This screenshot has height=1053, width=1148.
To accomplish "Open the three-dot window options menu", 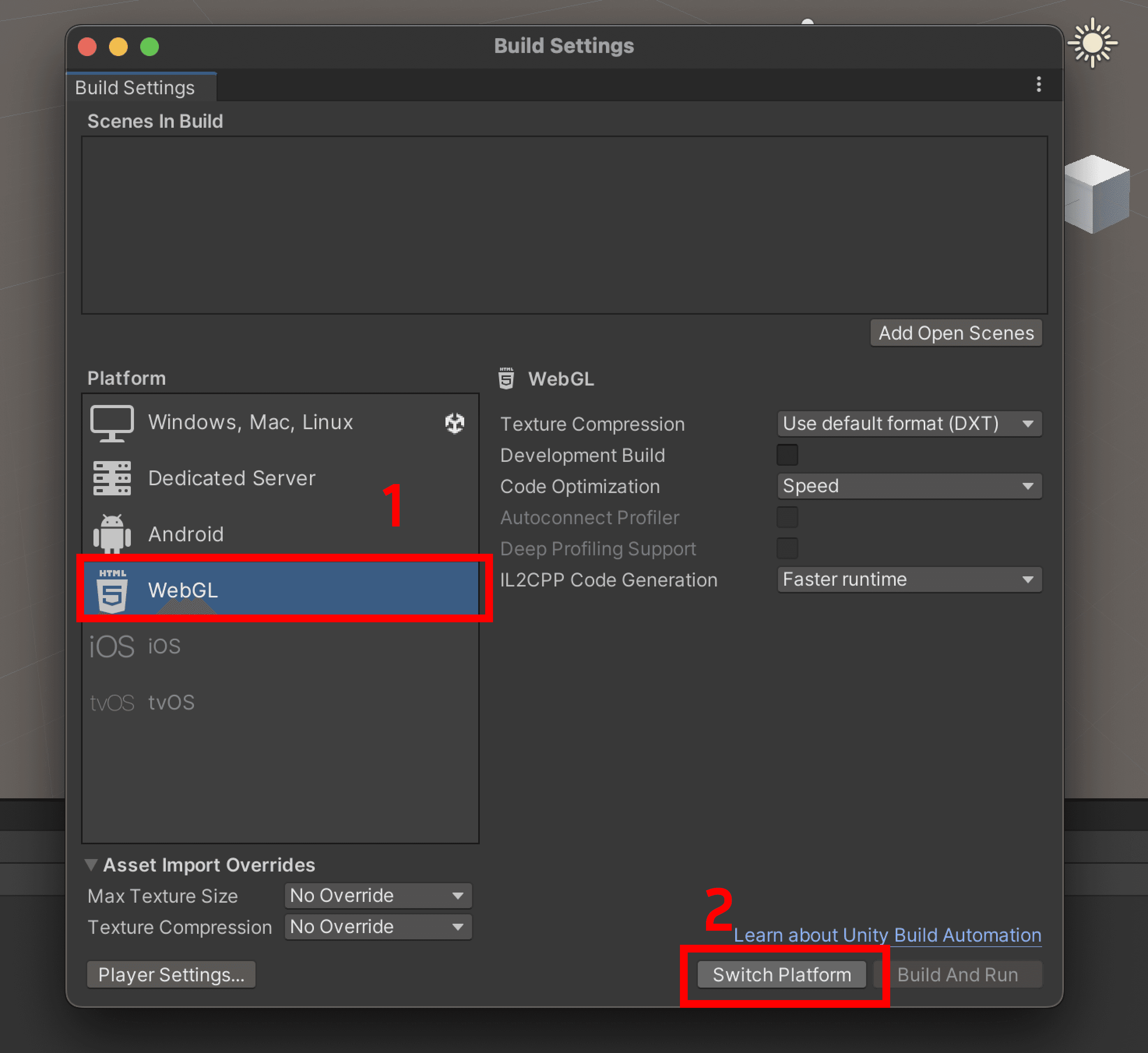I will (1039, 85).
